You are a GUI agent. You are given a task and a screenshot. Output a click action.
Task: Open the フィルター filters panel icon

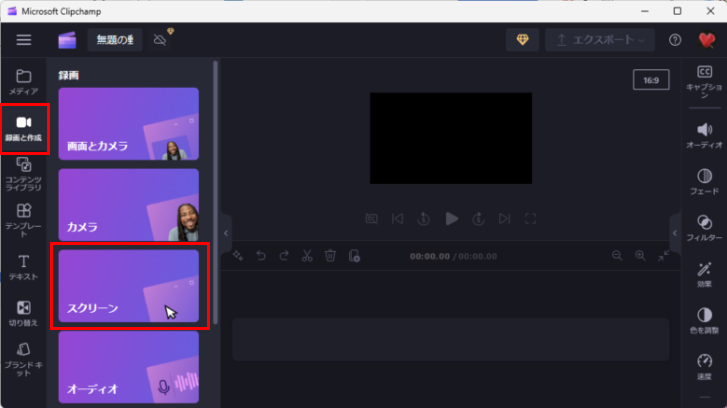point(704,227)
